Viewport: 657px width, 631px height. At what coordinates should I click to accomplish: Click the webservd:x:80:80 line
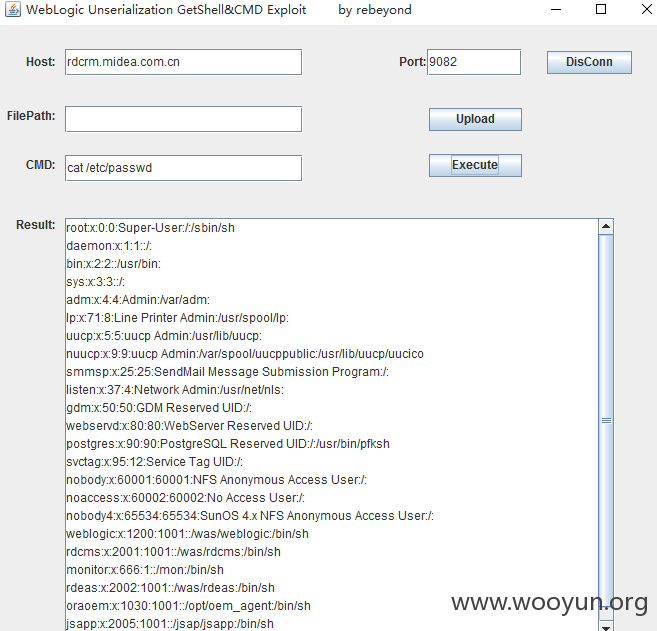pos(189,426)
